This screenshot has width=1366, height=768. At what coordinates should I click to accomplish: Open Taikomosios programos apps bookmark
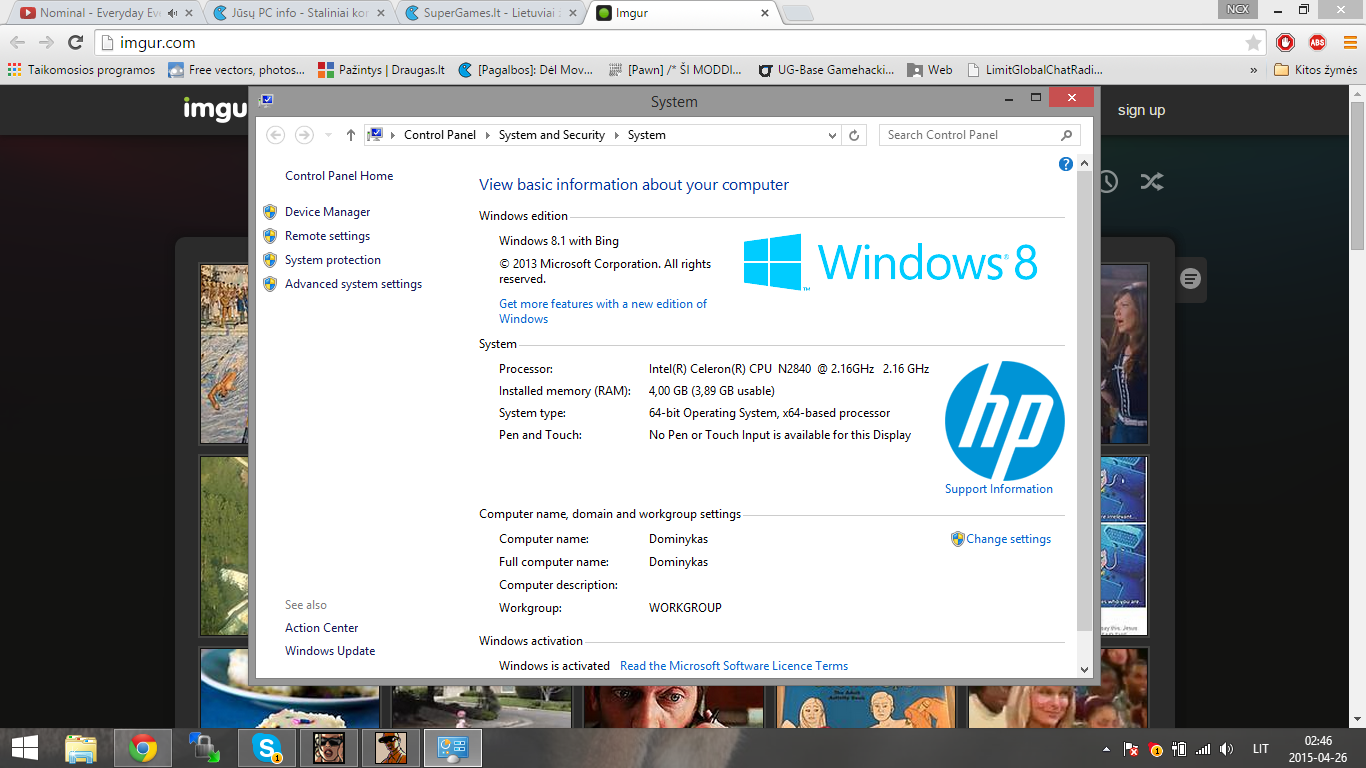click(x=81, y=70)
